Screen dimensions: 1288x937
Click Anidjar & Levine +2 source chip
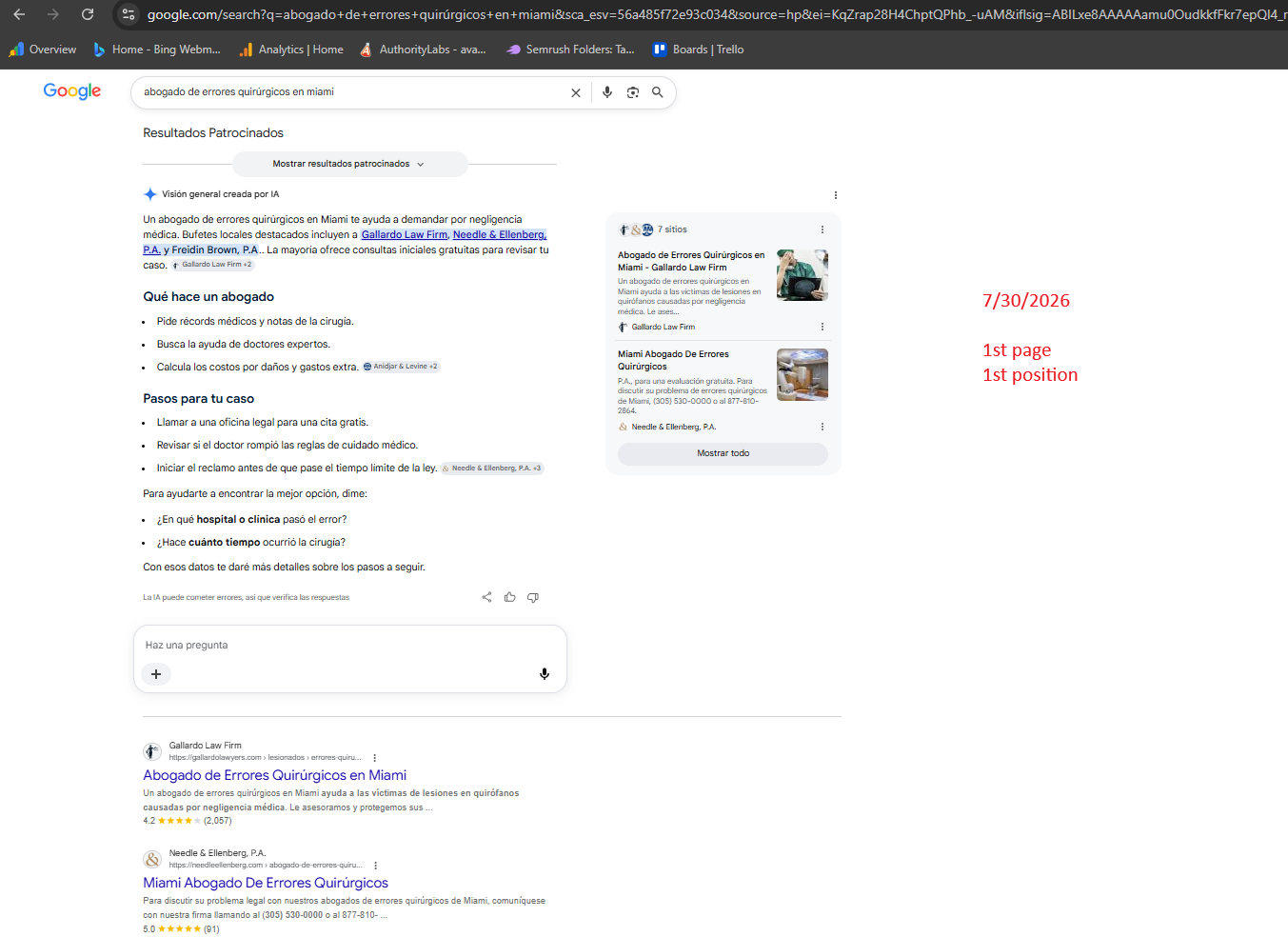(401, 367)
